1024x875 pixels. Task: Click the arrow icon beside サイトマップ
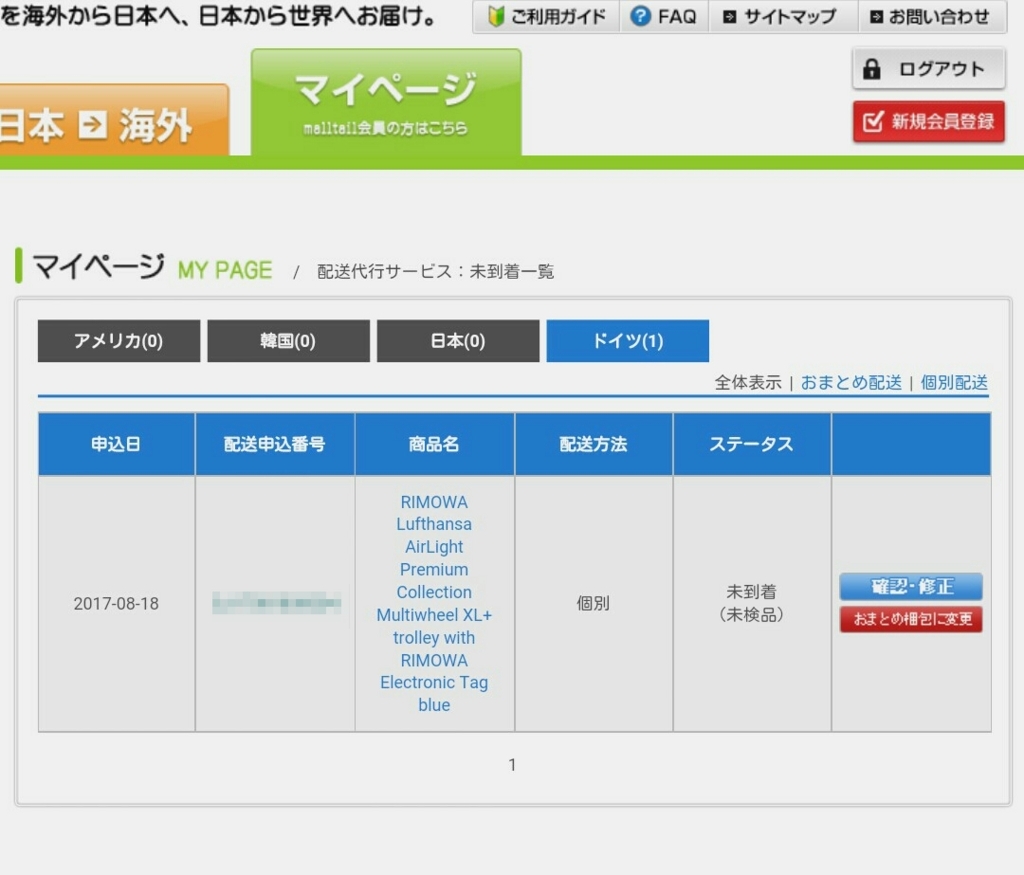[x=730, y=17]
